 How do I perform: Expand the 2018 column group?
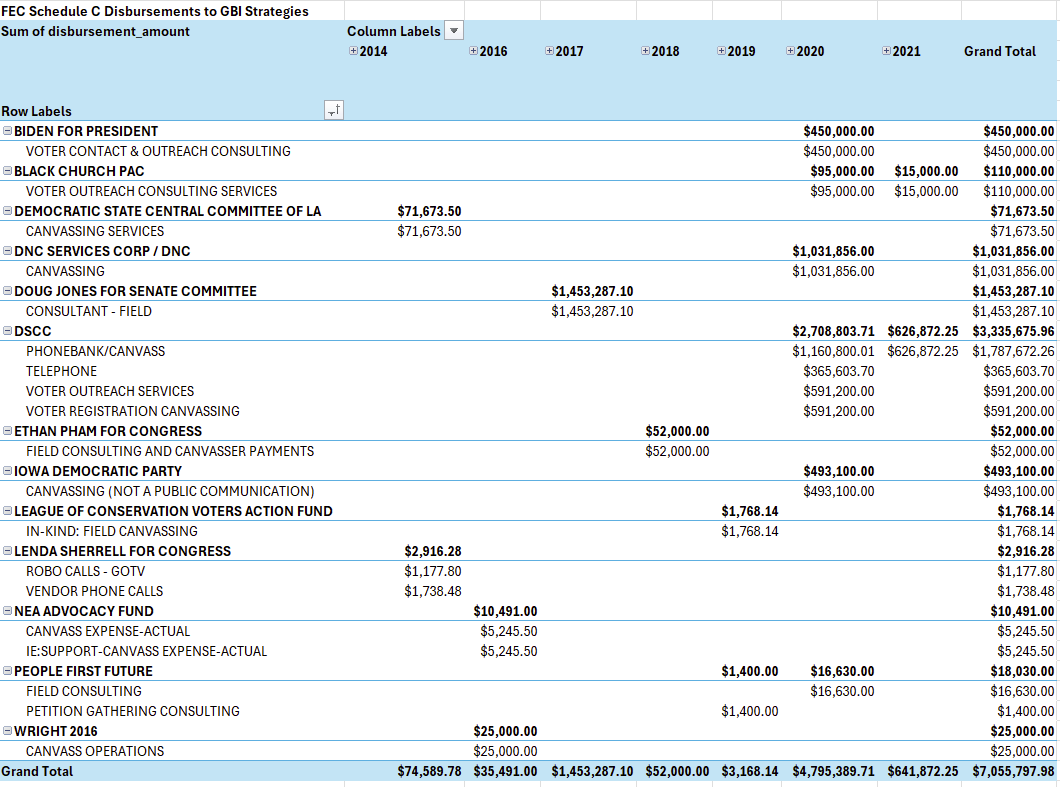click(x=645, y=51)
